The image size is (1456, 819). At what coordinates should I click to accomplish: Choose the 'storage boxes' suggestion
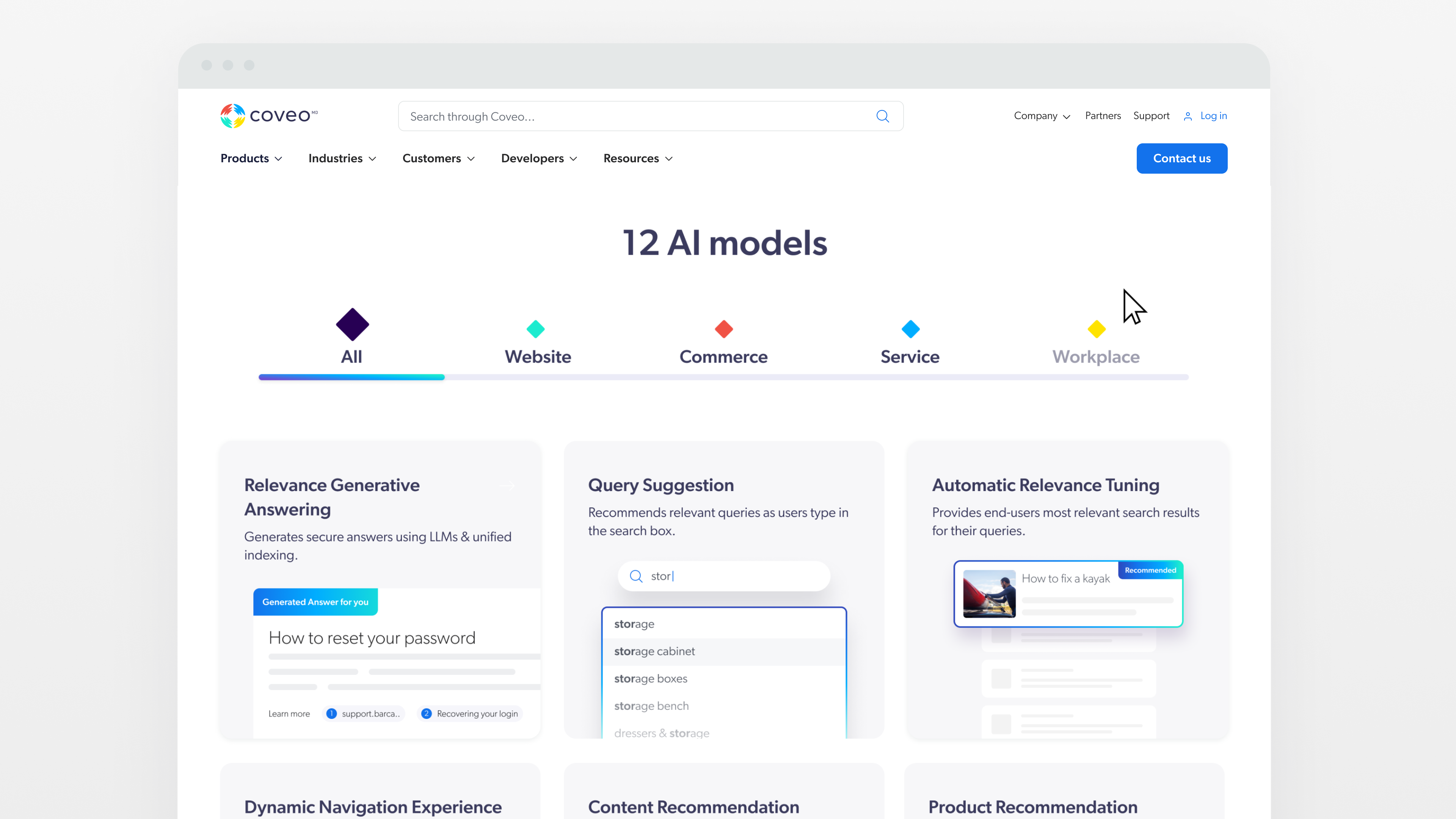(723, 679)
